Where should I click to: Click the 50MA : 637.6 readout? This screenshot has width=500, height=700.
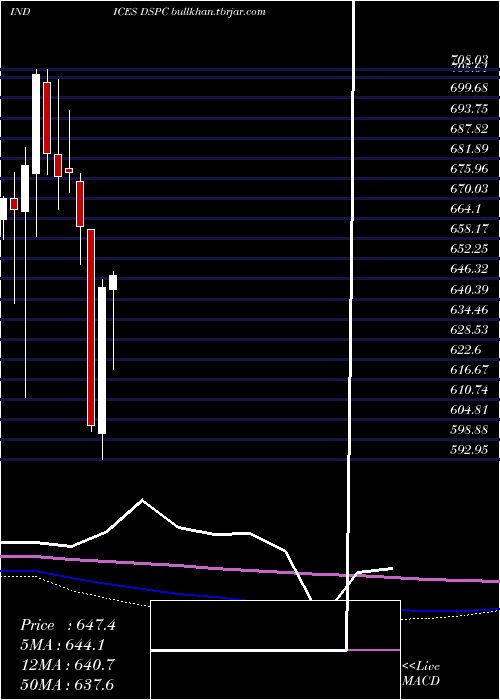pyautogui.click(x=68, y=685)
